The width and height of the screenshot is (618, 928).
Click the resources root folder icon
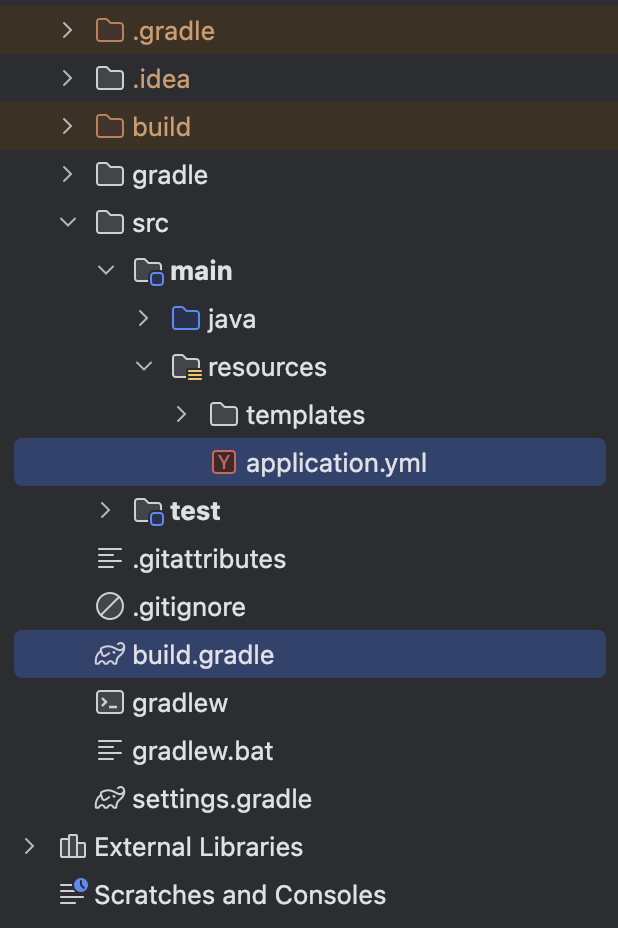tap(186, 367)
